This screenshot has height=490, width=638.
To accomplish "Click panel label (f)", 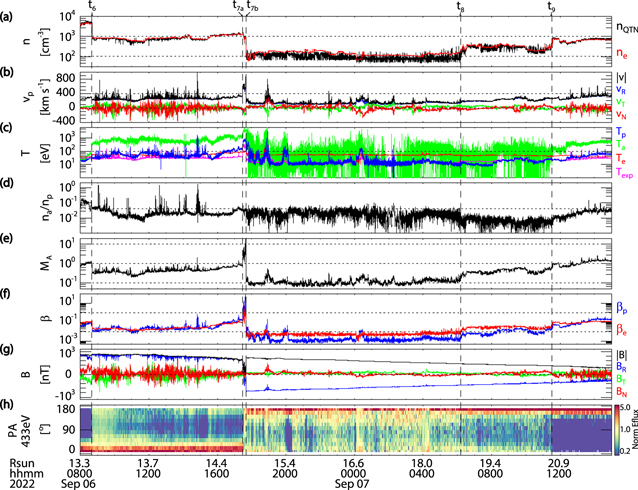I will pos(6,294).
